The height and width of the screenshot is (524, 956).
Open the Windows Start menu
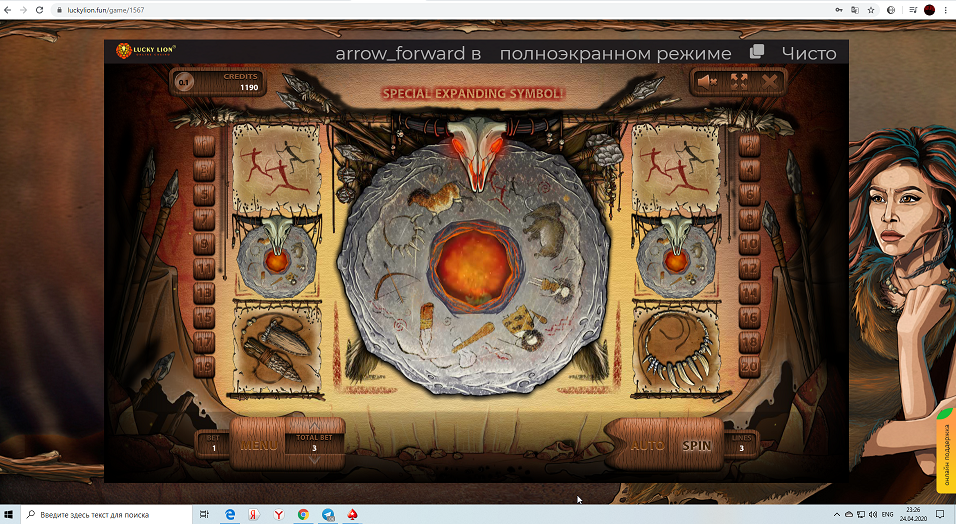[x=9, y=515]
